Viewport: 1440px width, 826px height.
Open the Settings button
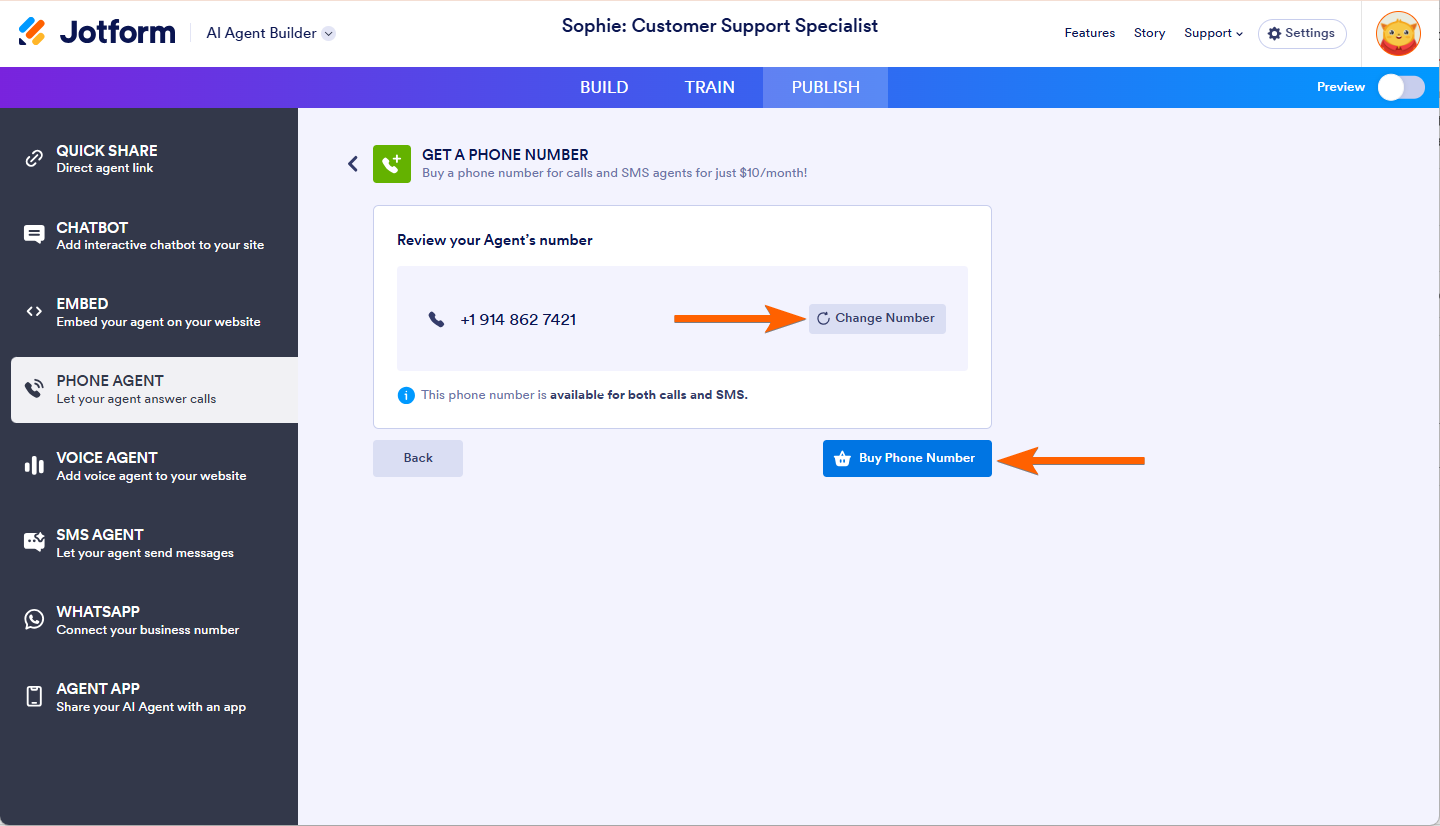[x=1301, y=33]
